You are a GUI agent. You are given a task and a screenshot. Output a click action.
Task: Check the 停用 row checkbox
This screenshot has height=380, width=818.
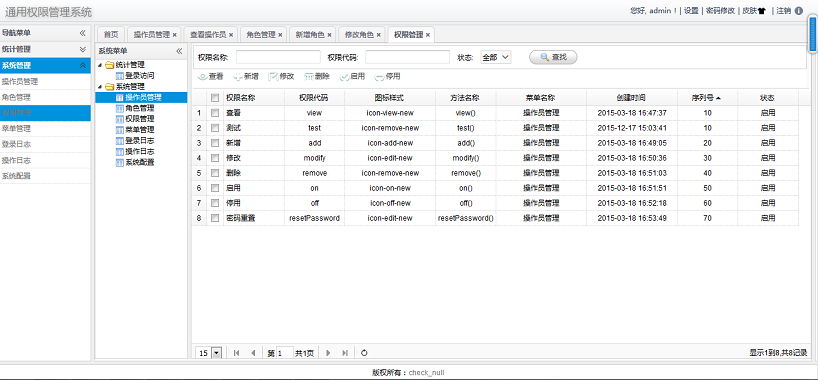click(215, 204)
